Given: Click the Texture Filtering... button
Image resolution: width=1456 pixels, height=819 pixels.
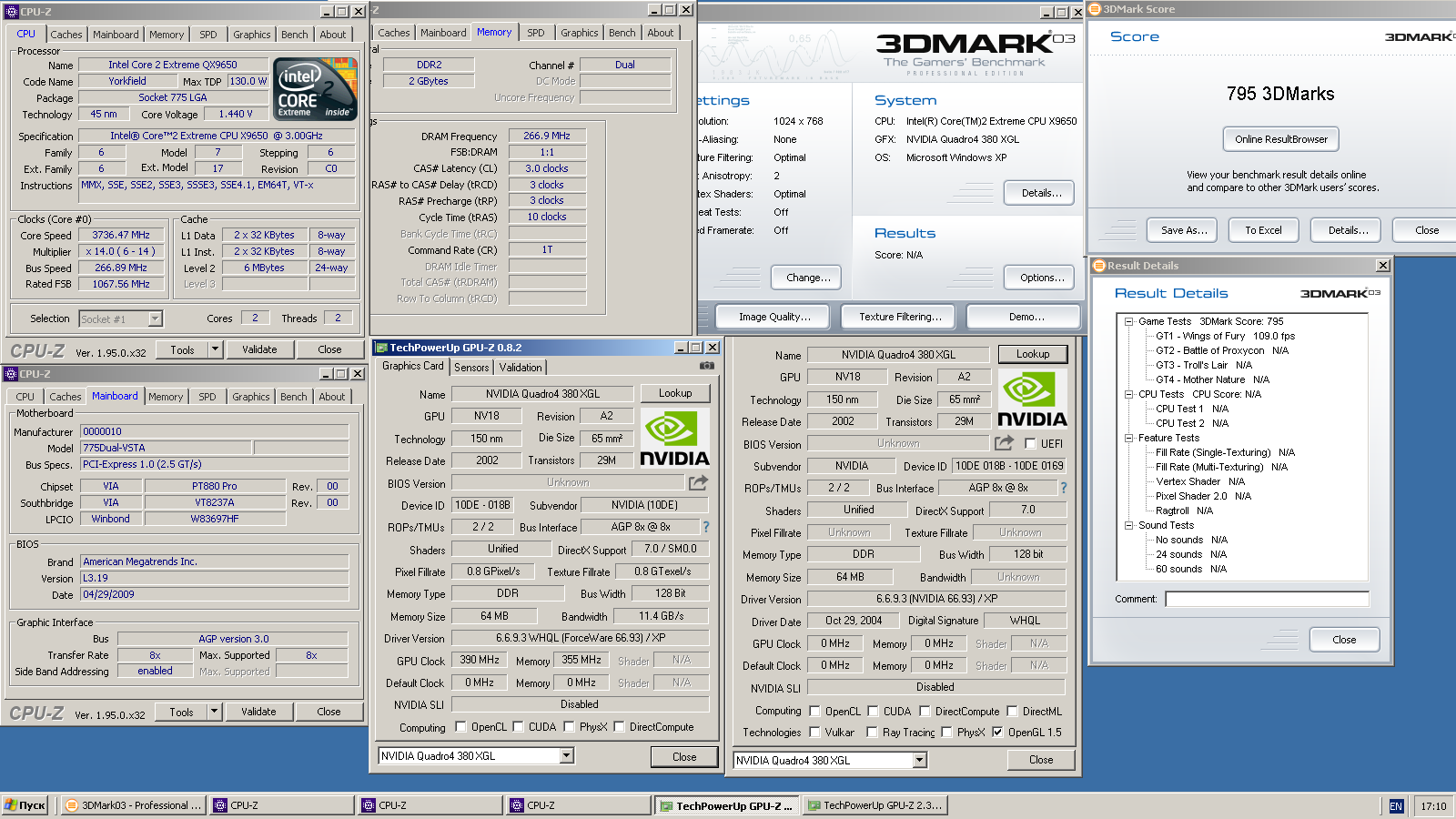Looking at the screenshot, I should click(900, 317).
